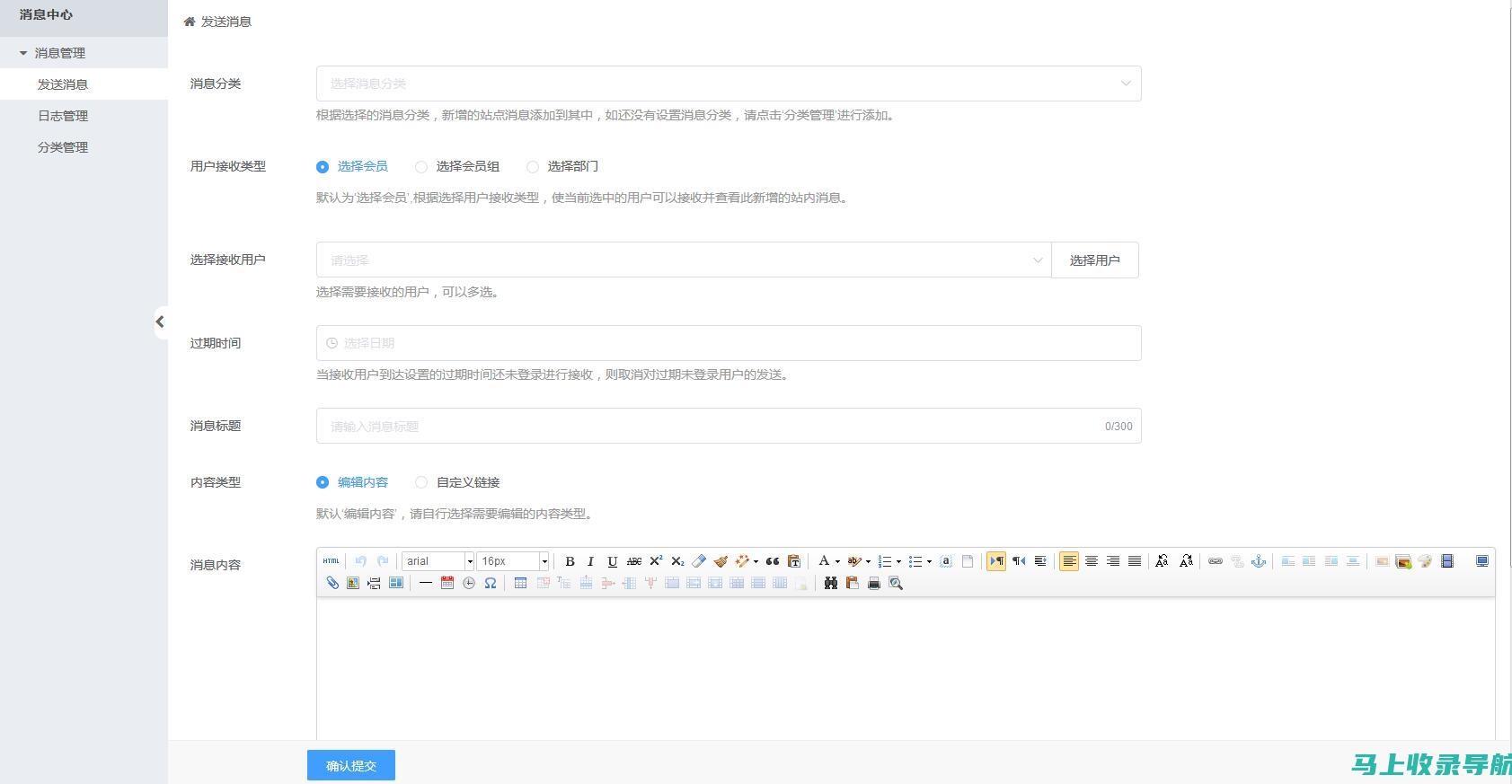Set text direction right-to-left
Viewport: 1512px width, 784px height.
click(1019, 561)
